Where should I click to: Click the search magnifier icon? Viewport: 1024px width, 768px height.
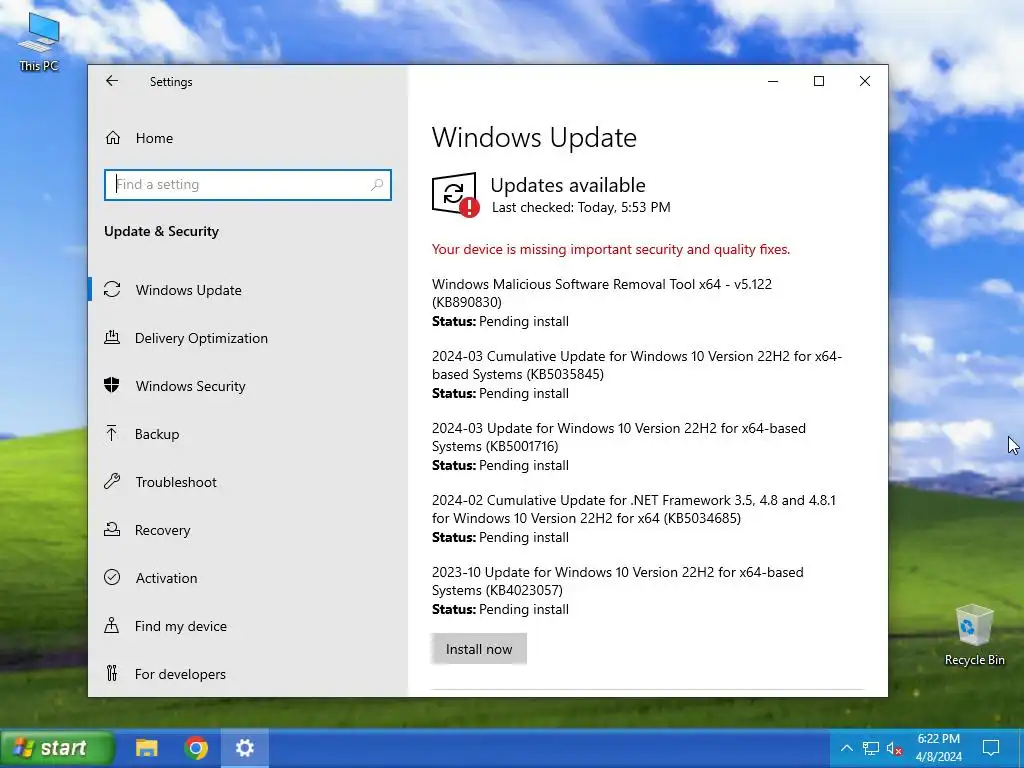(377, 185)
